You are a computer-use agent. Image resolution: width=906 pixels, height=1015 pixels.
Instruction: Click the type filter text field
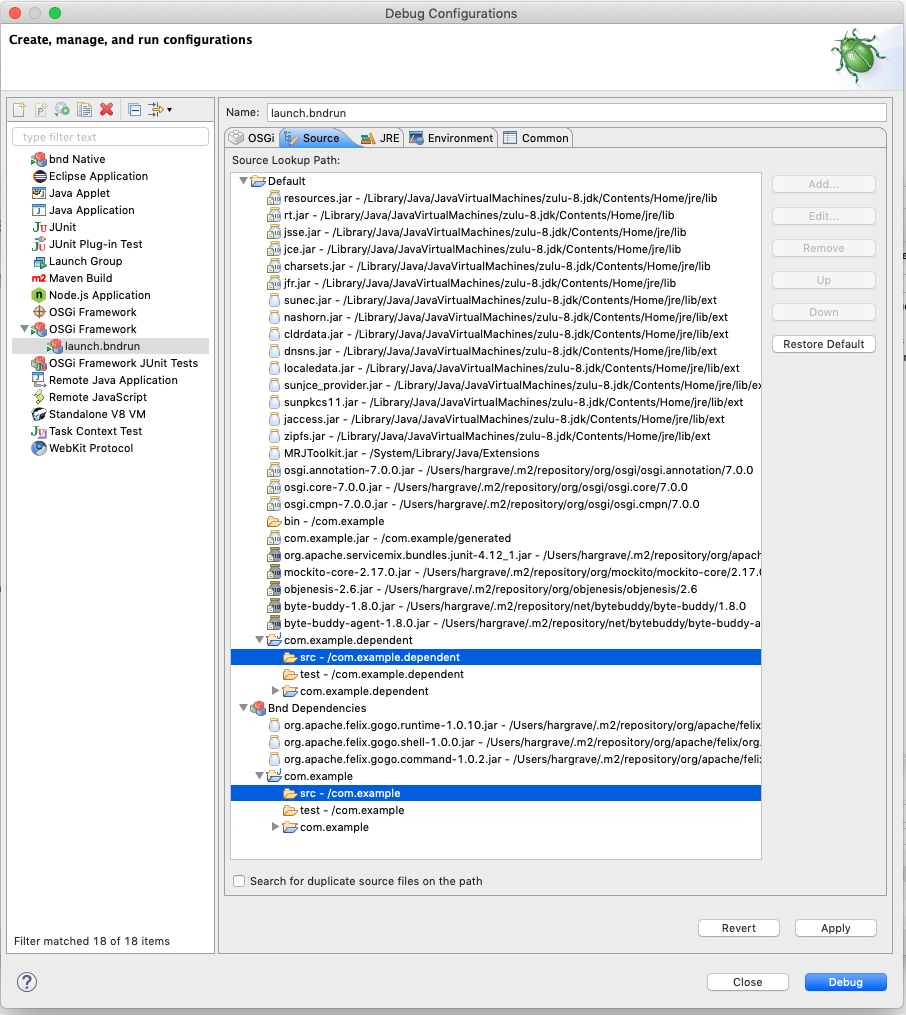[x=110, y=136]
